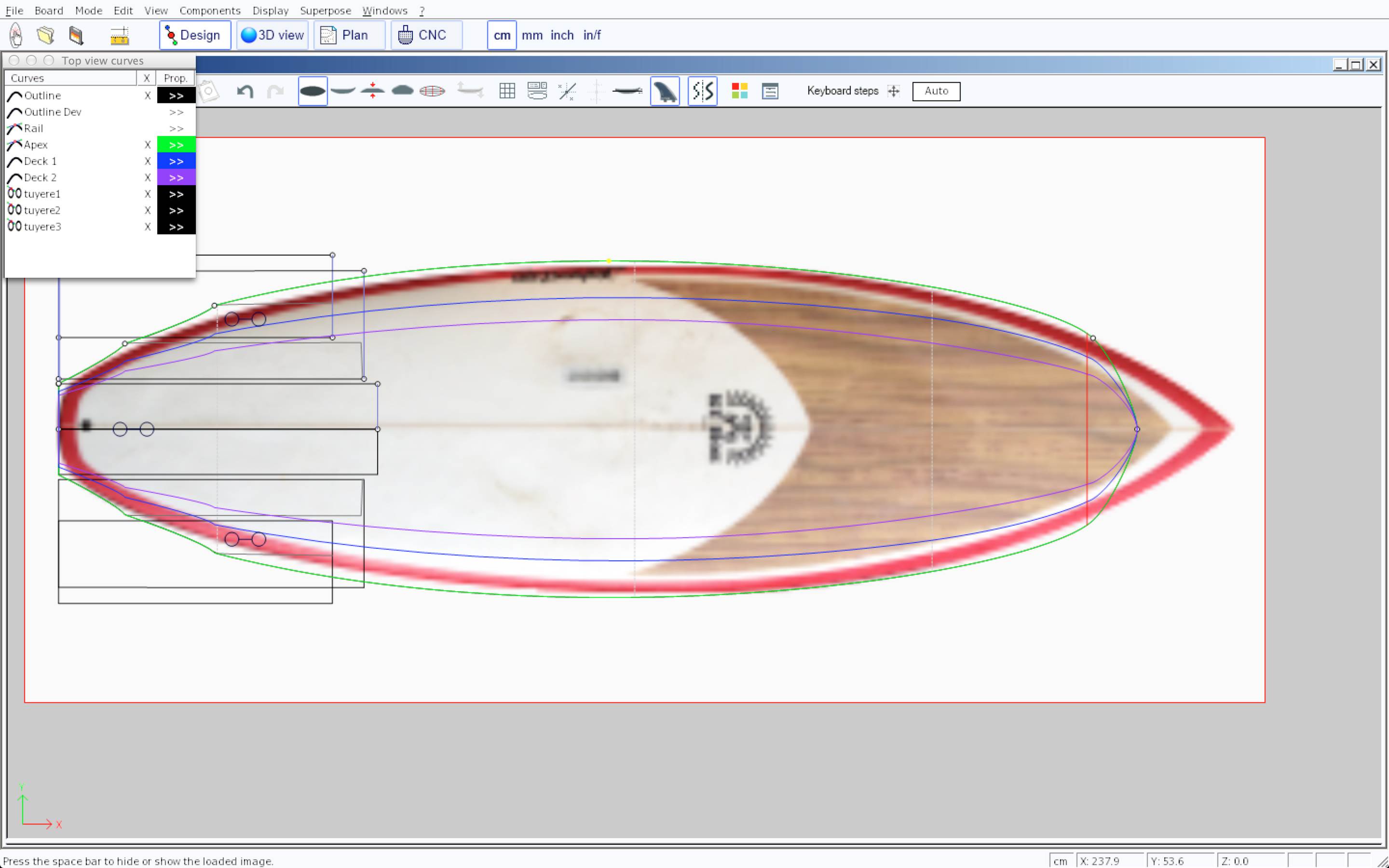Screen dimensions: 1389x868
Task: Toggle the grid display icon
Action: point(507,91)
